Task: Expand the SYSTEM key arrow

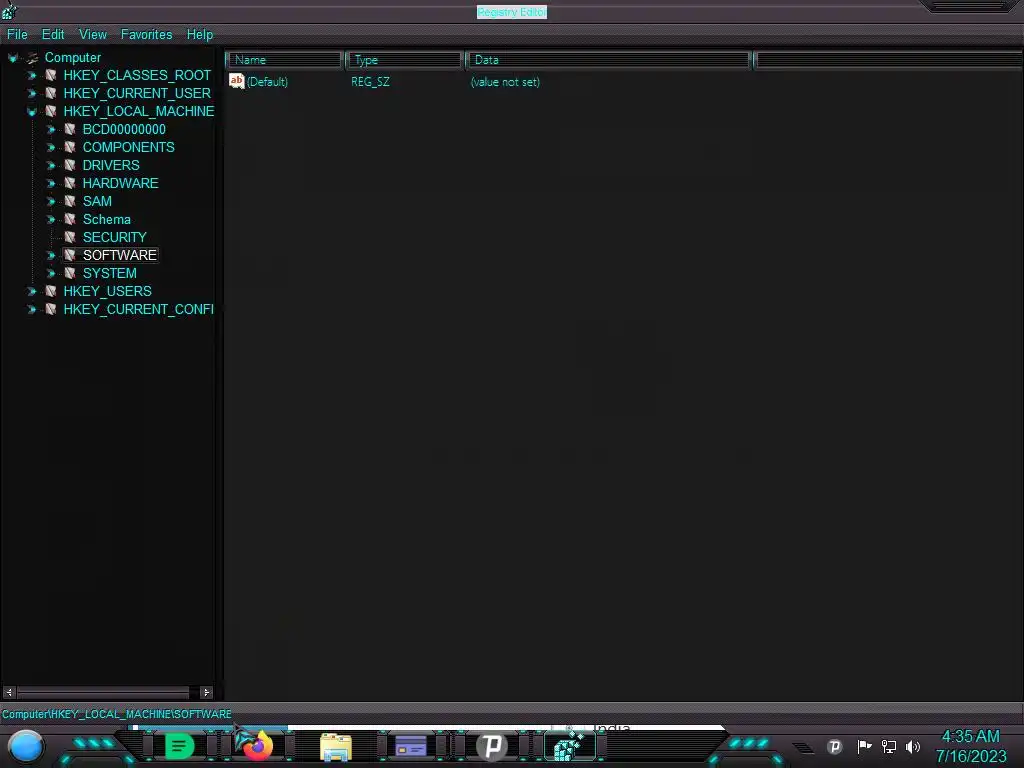Action: pos(50,273)
